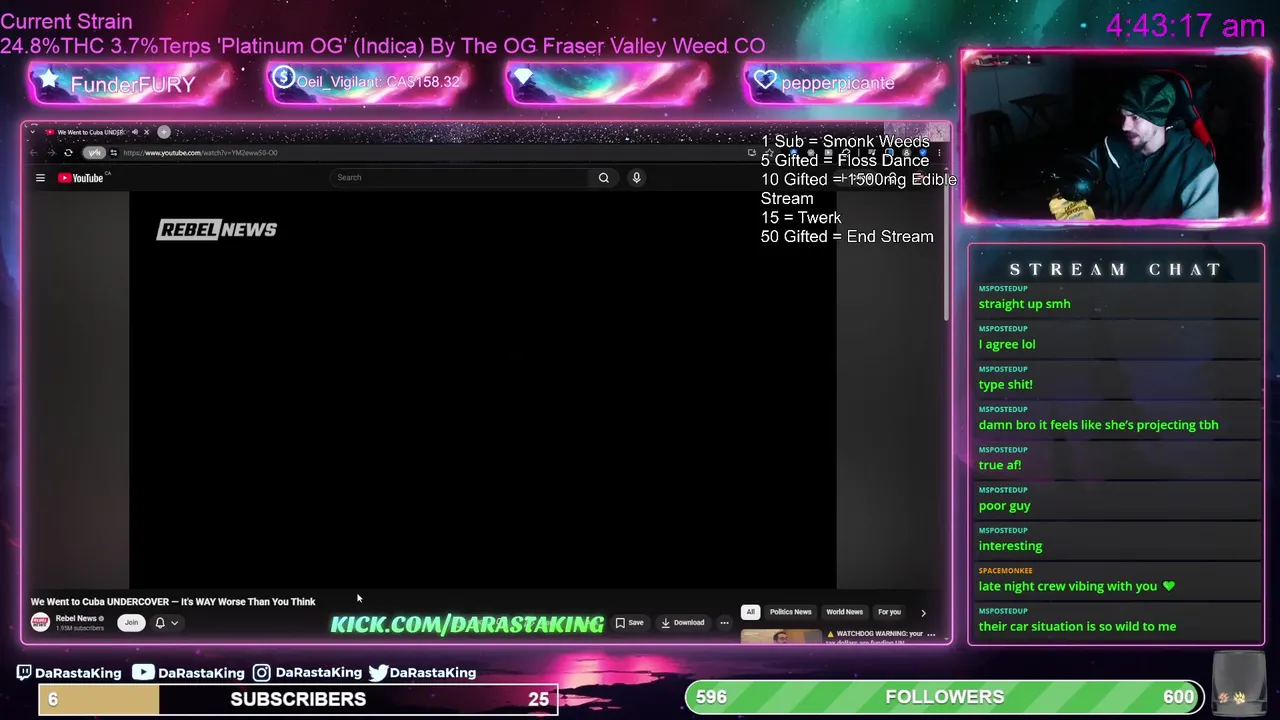Click chat message 'late night crew vibing with you'
The image size is (1280, 720).
click(1077, 586)
